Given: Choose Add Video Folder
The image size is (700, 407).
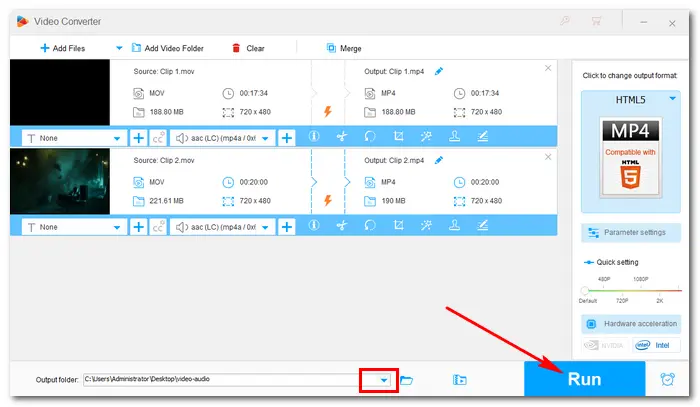Looking at the screenshot, I should pos(168,48).
